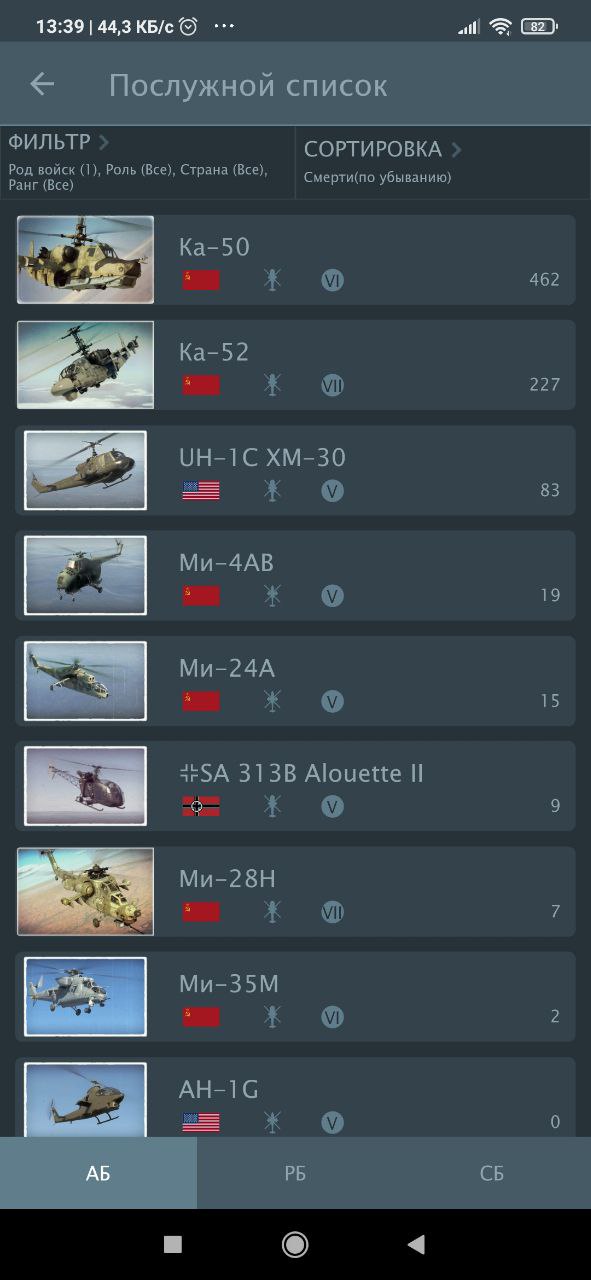Switch to the РБ tab
Viewport: 591px width, 1280px height.
click(x=295, y=1173)
